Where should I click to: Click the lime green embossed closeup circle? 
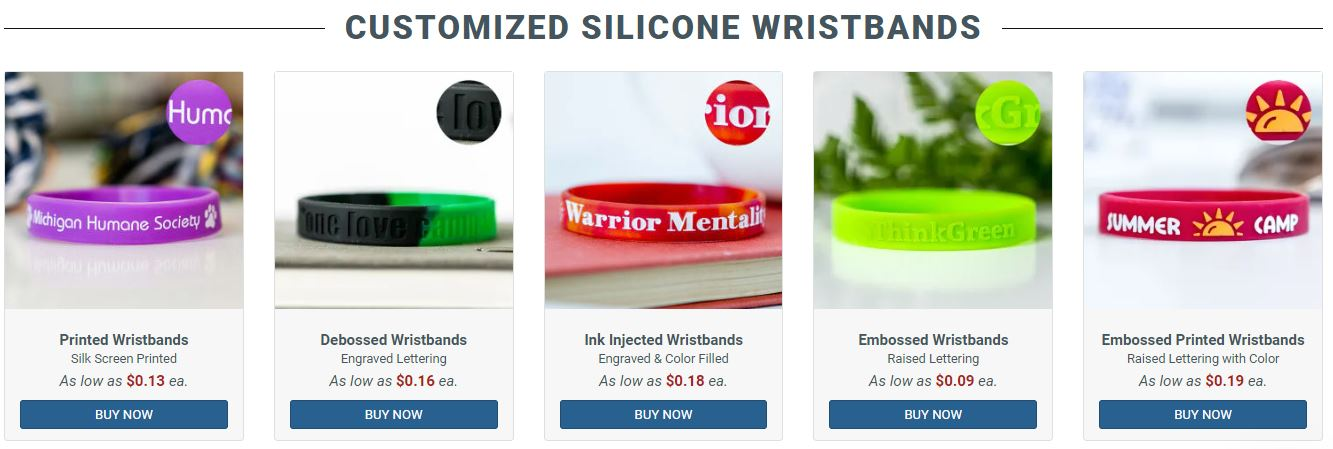coord(1007,112)
